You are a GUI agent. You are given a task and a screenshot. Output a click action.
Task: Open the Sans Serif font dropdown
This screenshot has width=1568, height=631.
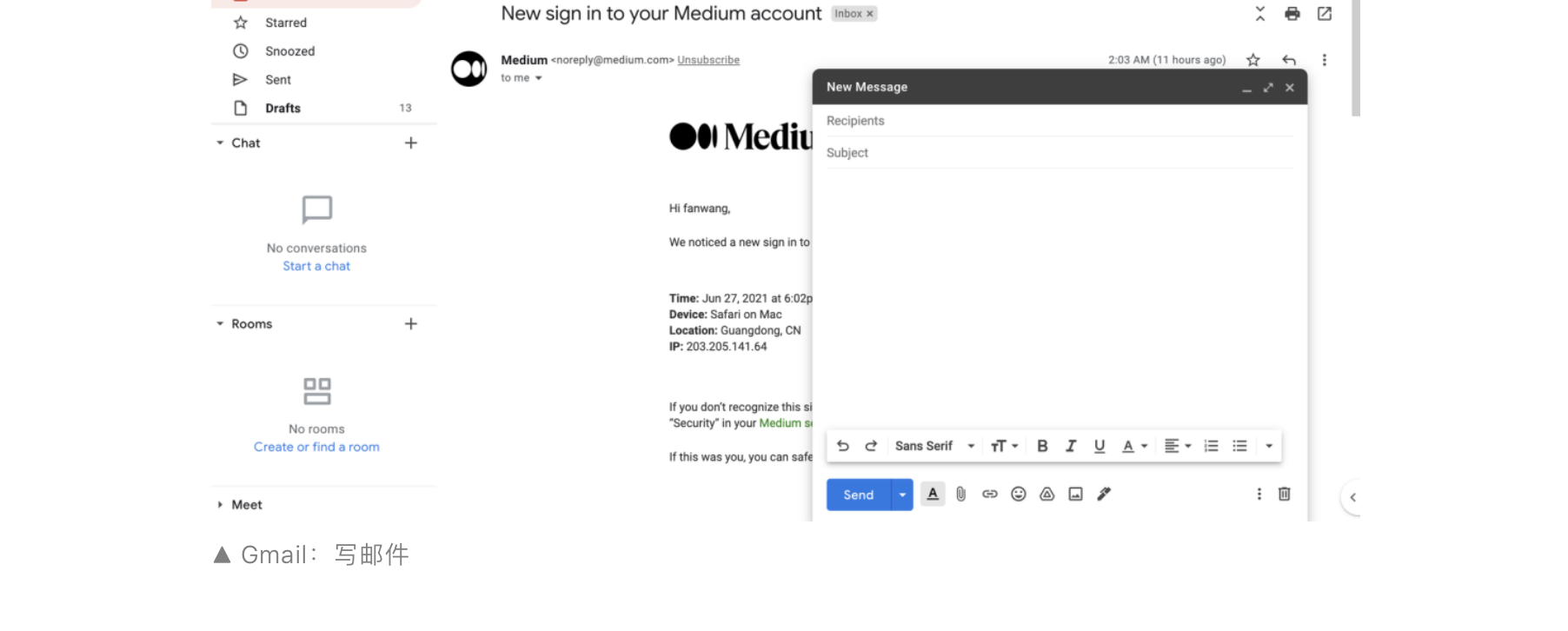[x=934, y=446]
